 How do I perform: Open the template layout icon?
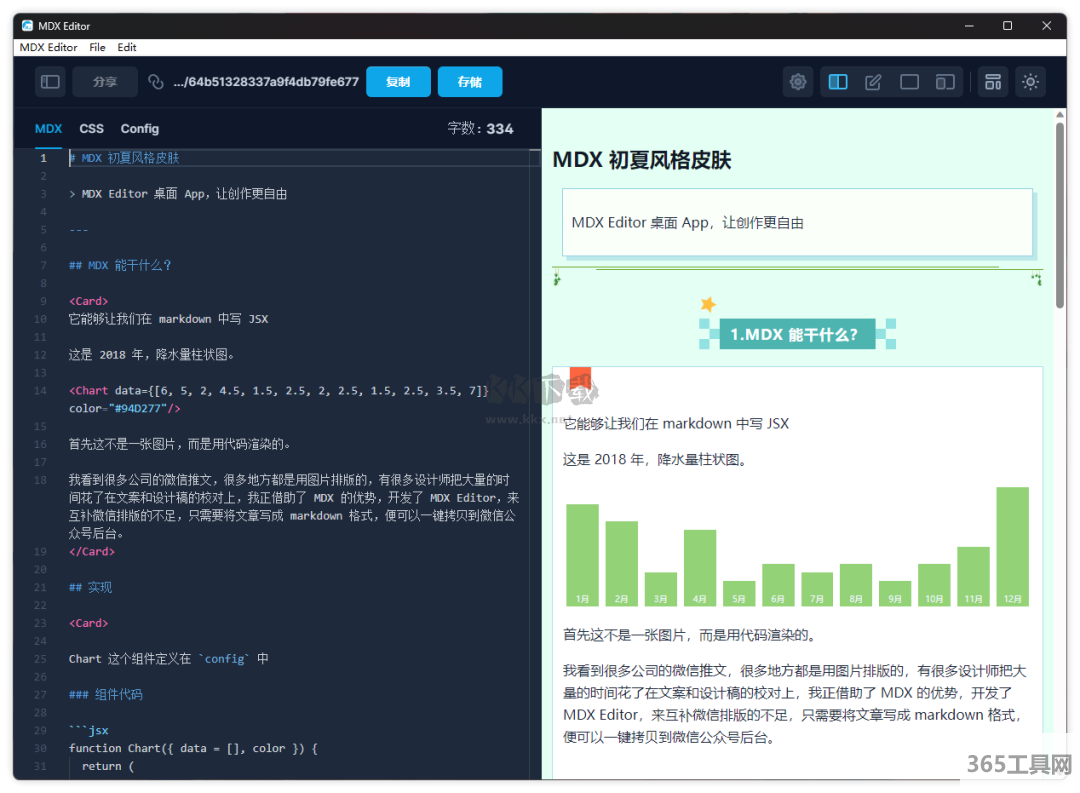[993, 82]
